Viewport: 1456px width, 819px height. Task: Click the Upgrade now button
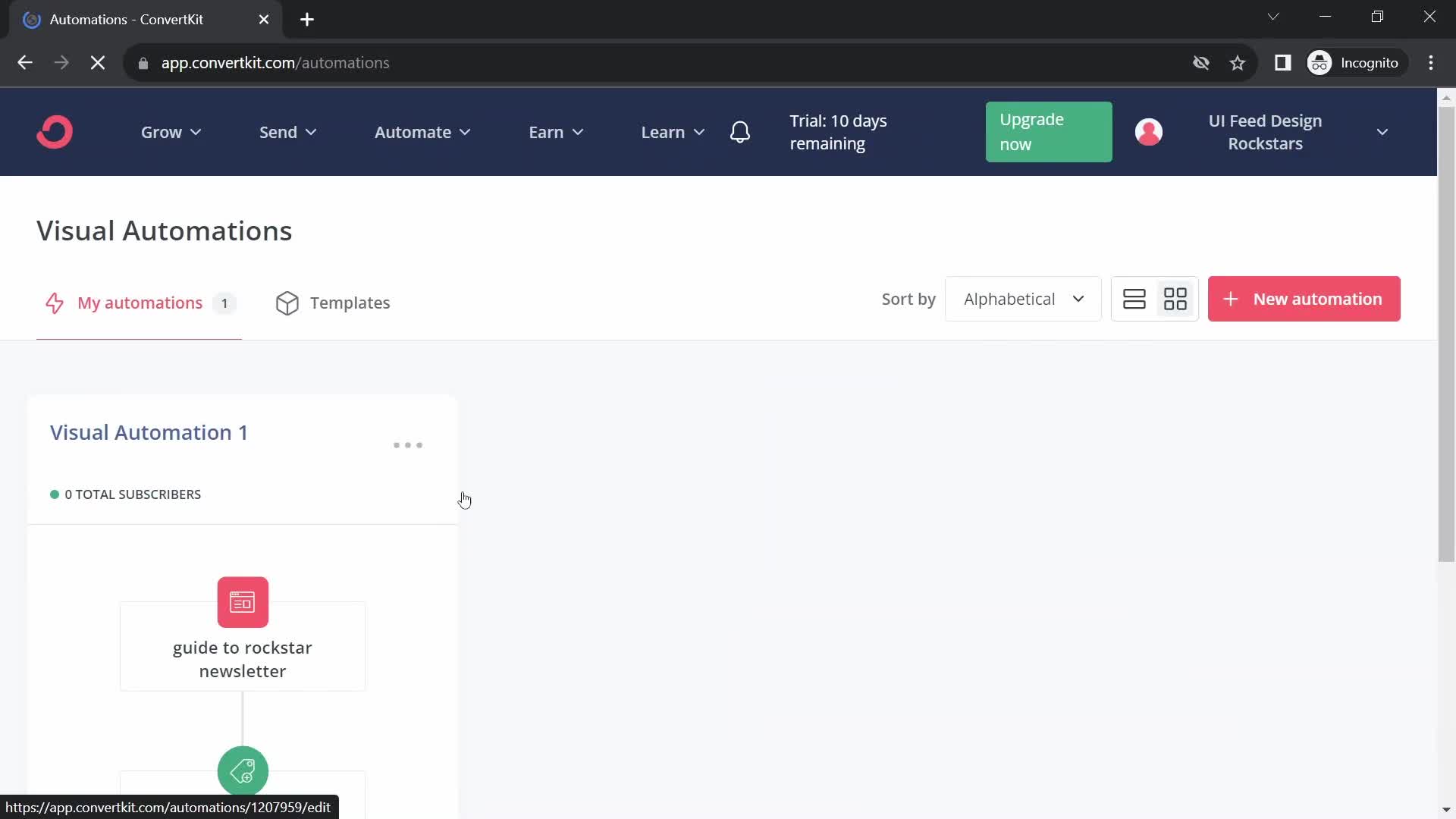[x=1049, y=132]
